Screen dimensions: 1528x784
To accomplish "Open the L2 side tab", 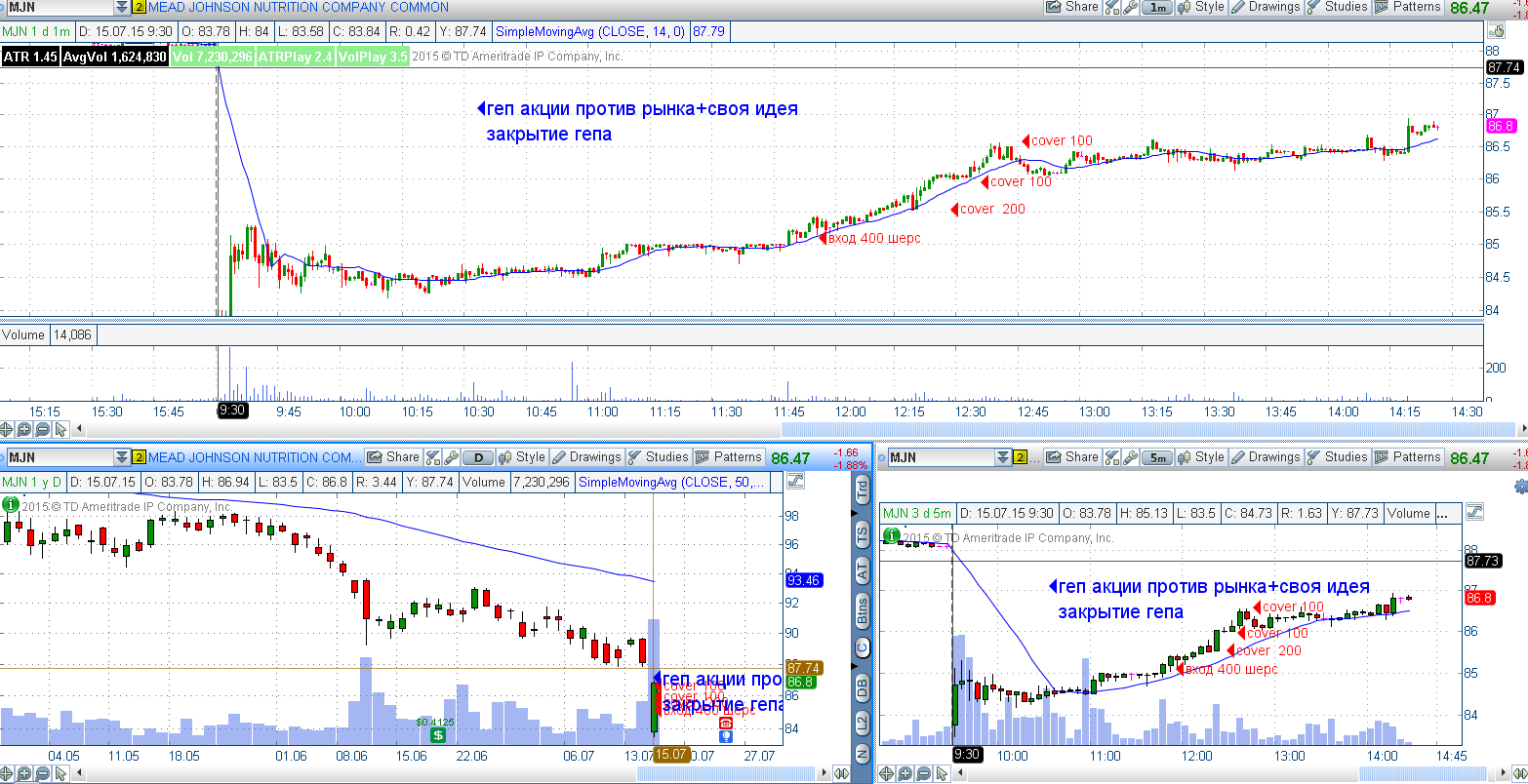I will click(x=863, y=723).
